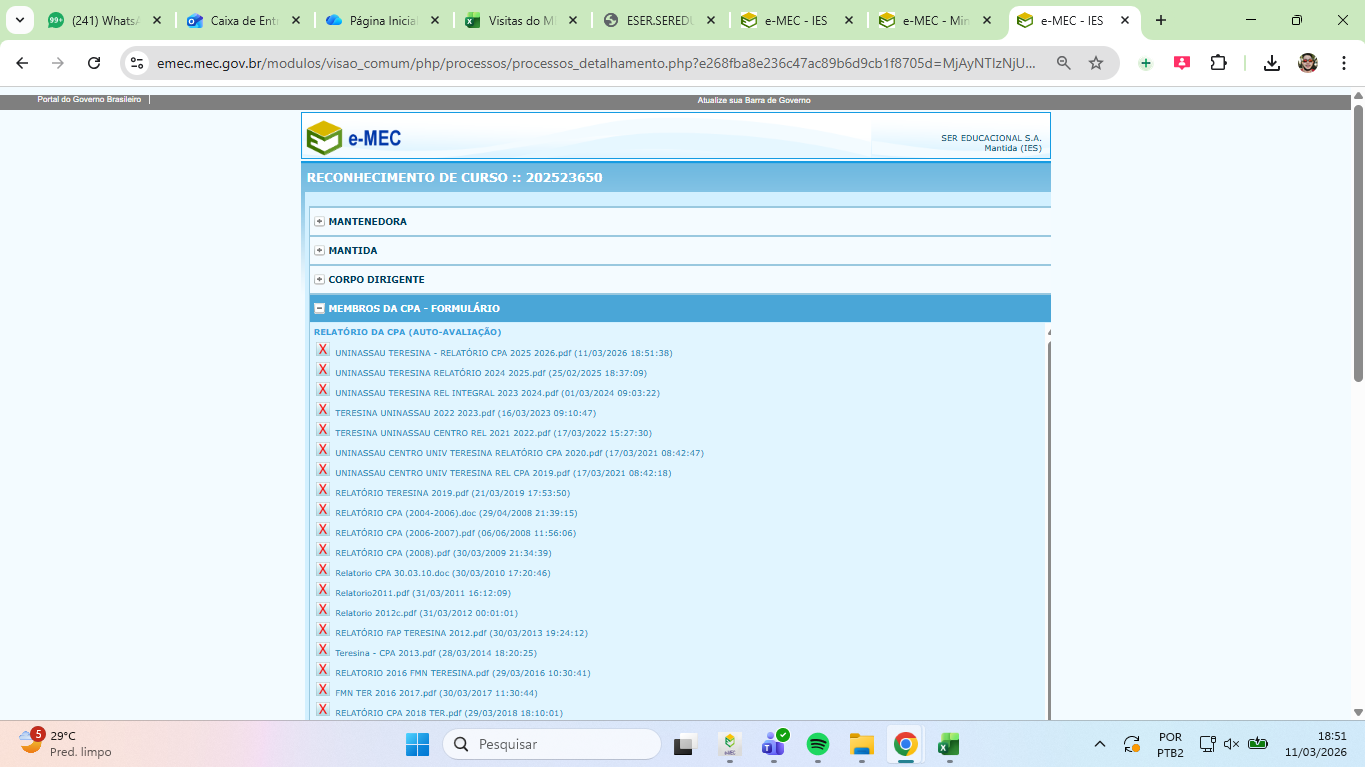Open Chrome extensions puzzle icon

(x=1218, y=63)
